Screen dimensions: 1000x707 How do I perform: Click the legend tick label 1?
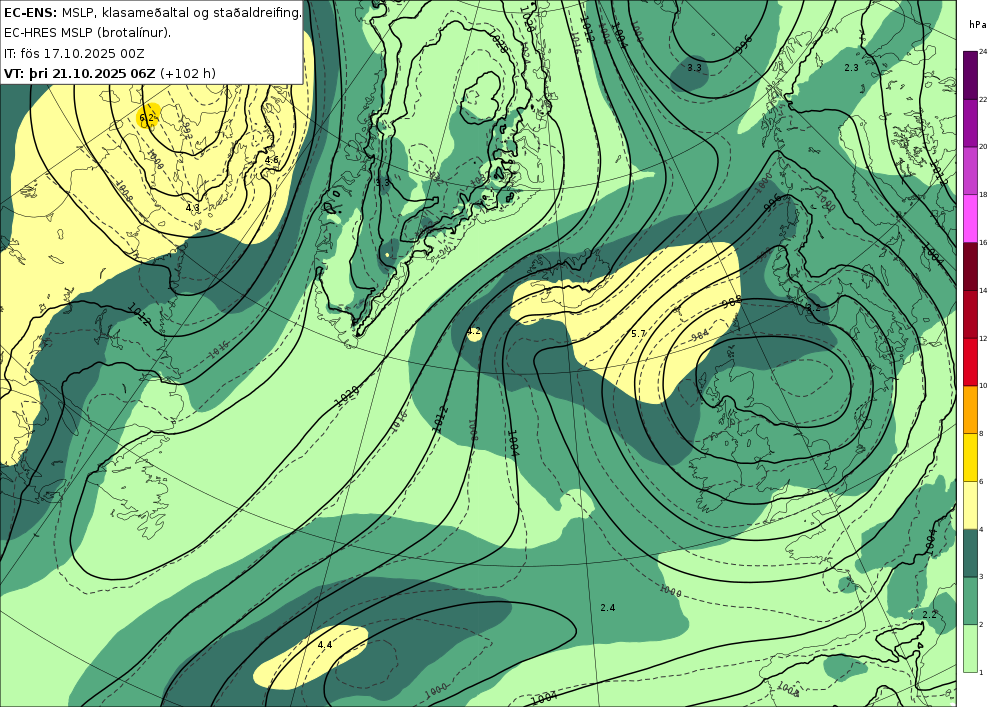tap(981, 673)
